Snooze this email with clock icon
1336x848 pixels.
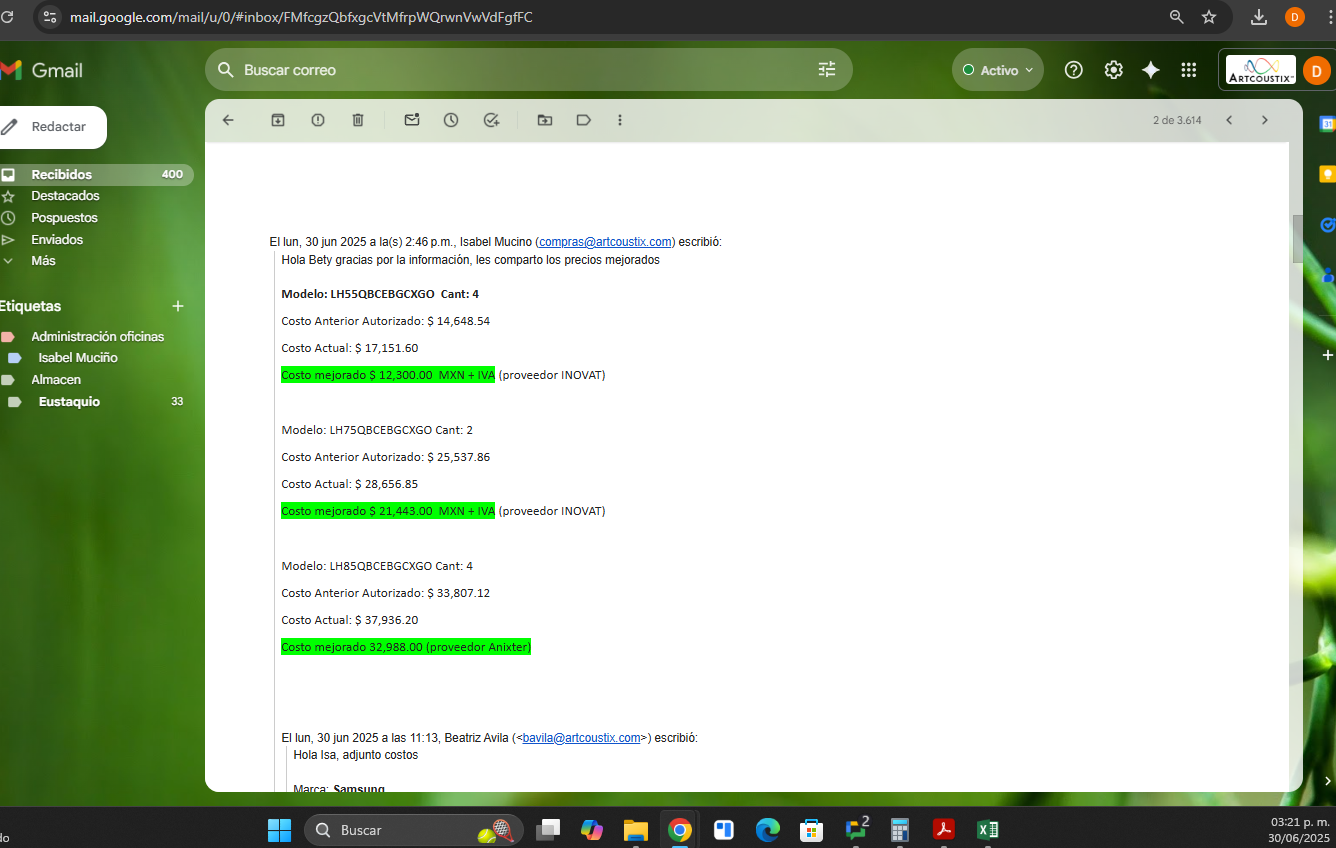(451, 120)
